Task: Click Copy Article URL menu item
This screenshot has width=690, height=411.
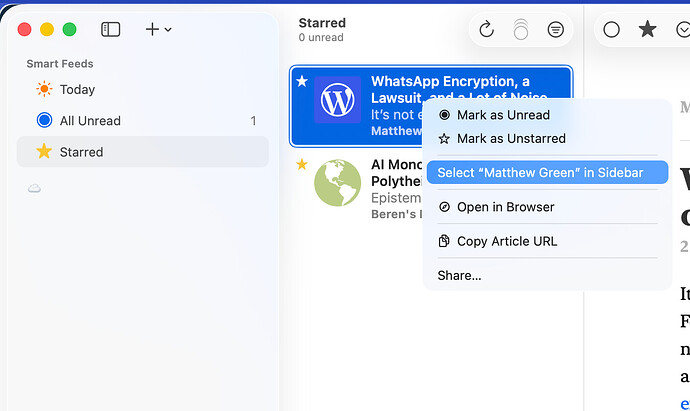Action: point(506,241)
